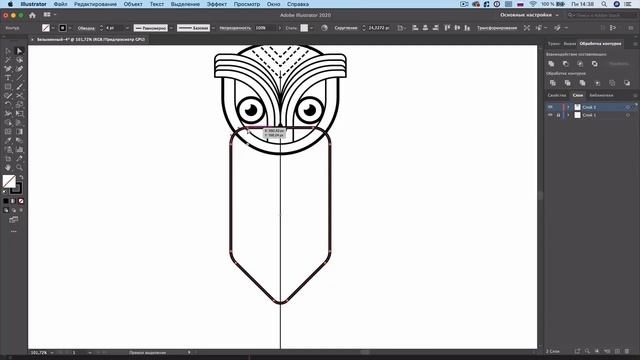
Task: Set the None paint mode button
Action: point(21,201)
